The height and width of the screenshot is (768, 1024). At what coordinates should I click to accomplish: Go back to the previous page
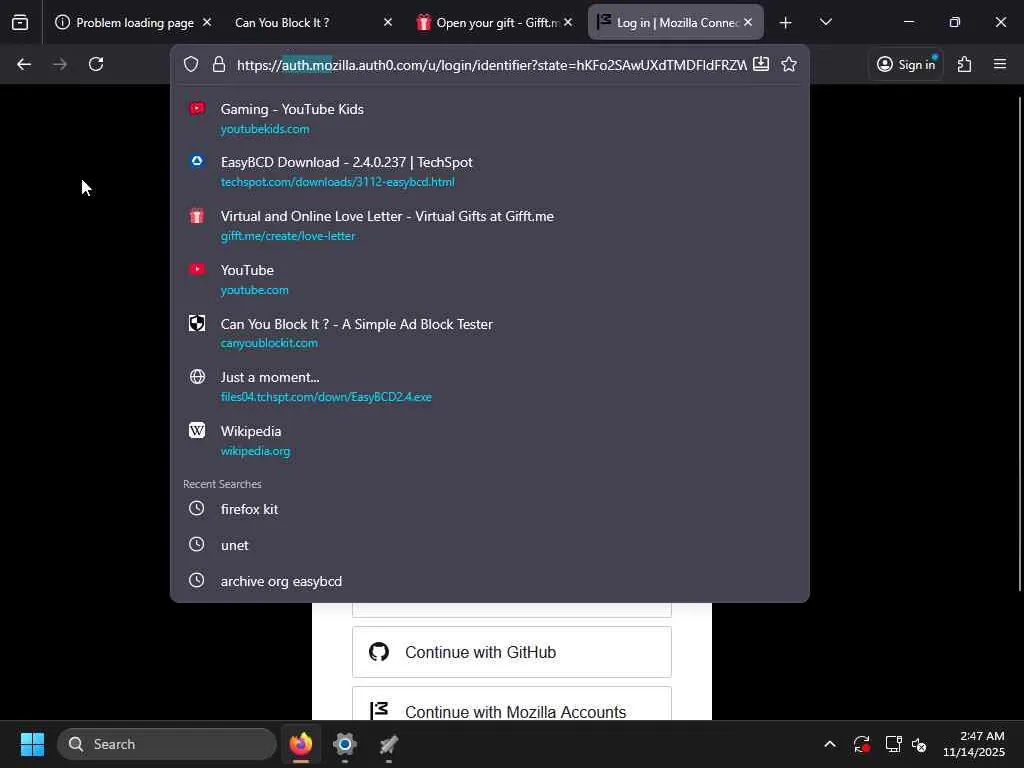click(24, 64)
